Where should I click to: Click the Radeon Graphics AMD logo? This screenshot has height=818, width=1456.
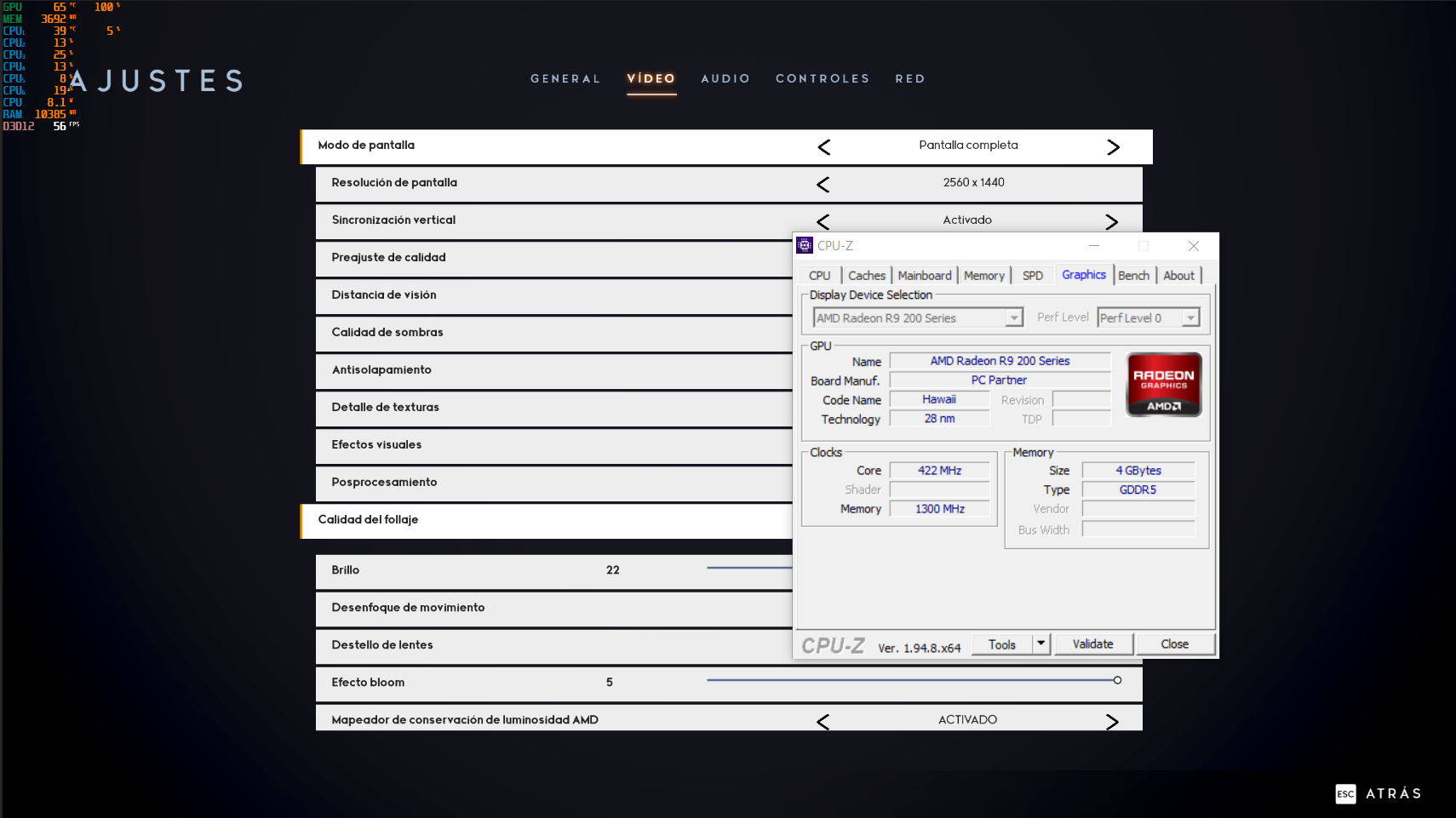(x=1164, y=385)
